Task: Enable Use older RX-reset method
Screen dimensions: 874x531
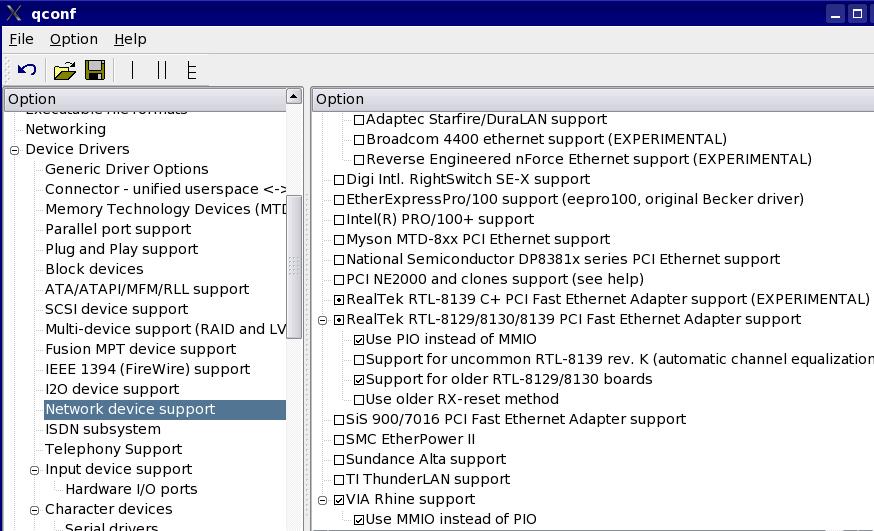Action: [359, 400]
